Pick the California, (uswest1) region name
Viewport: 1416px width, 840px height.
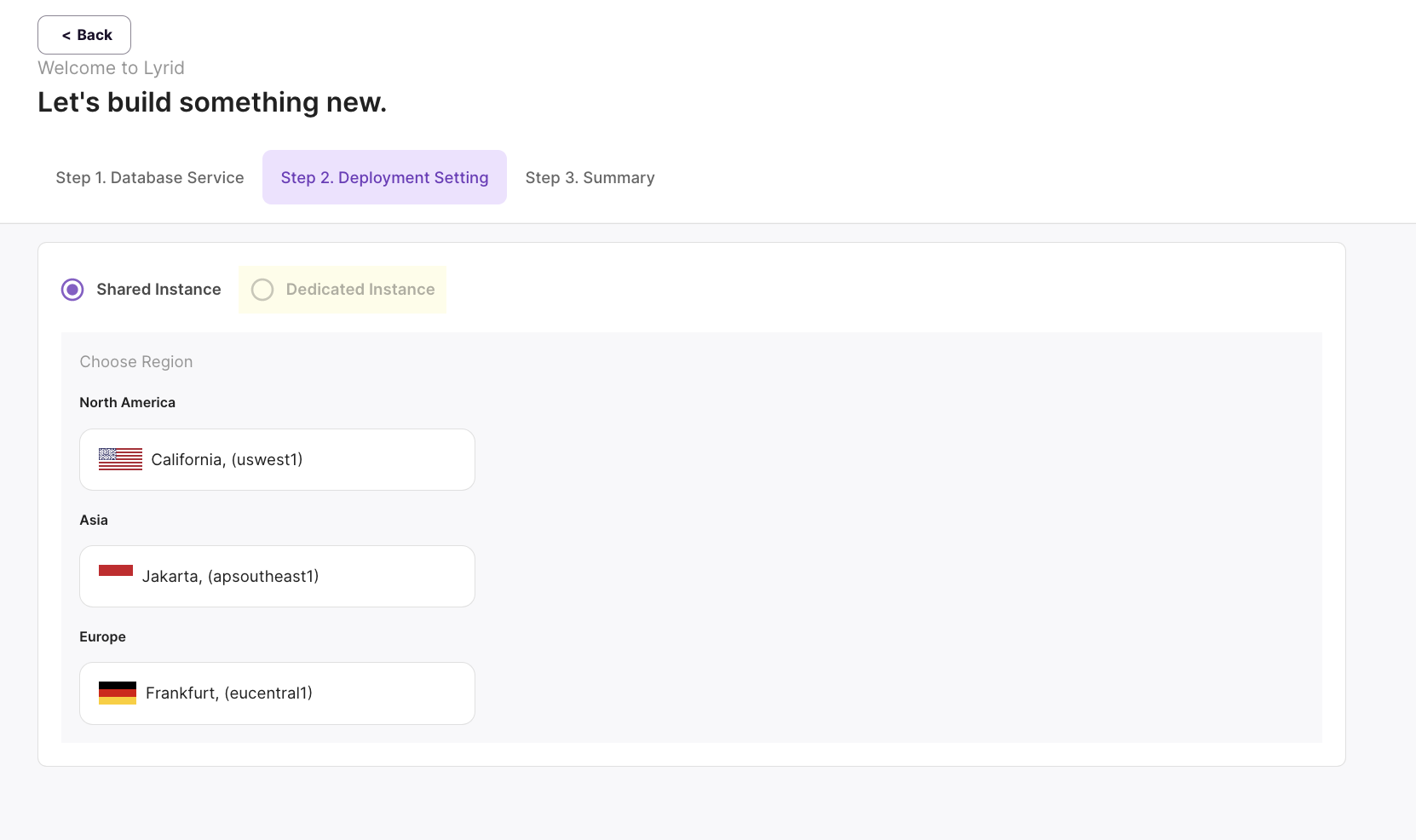click(227, 460)
